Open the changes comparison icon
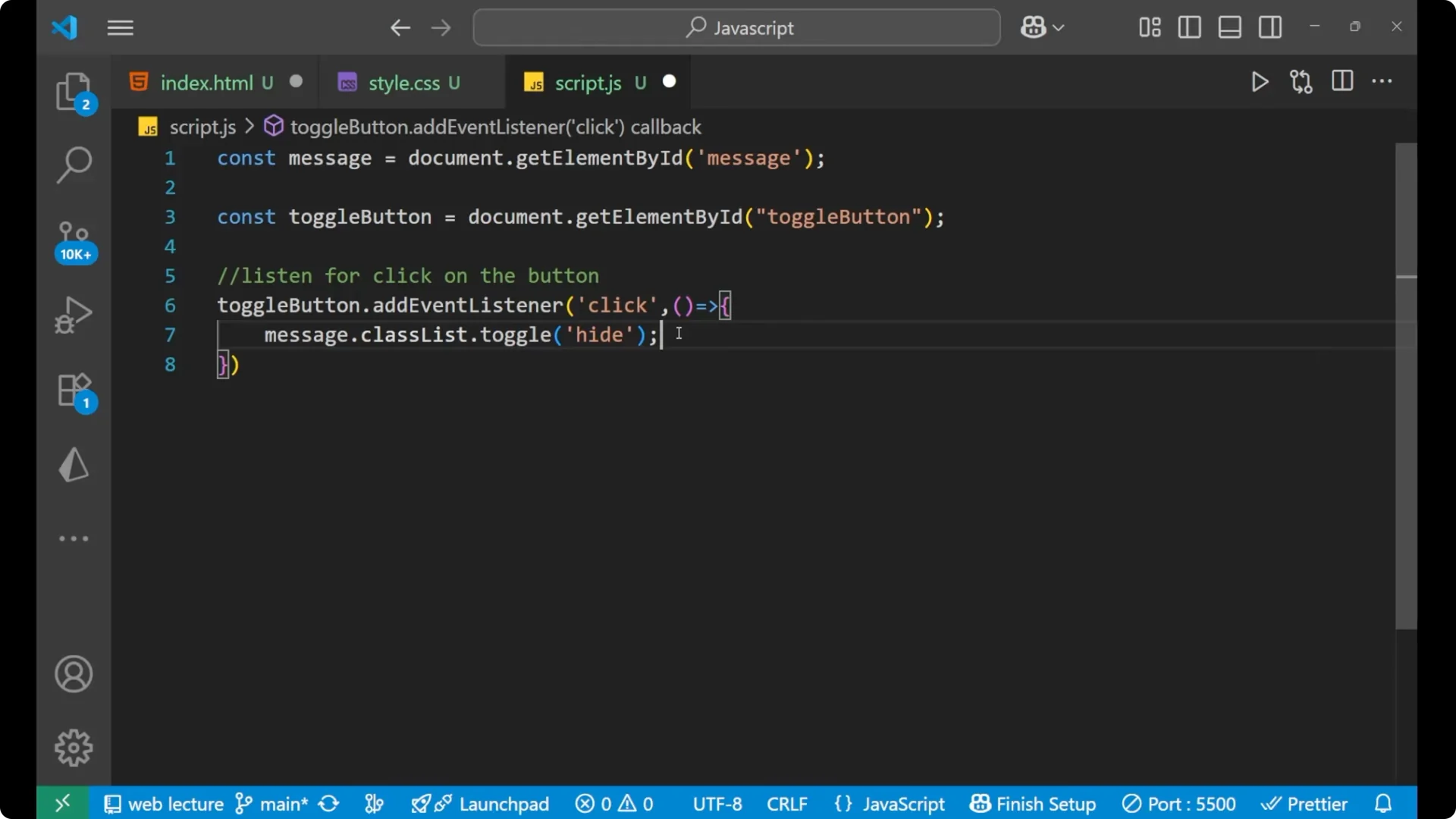Image resolution: width=1456 pixels, height=819 pixels. [x=1301, y=82]
